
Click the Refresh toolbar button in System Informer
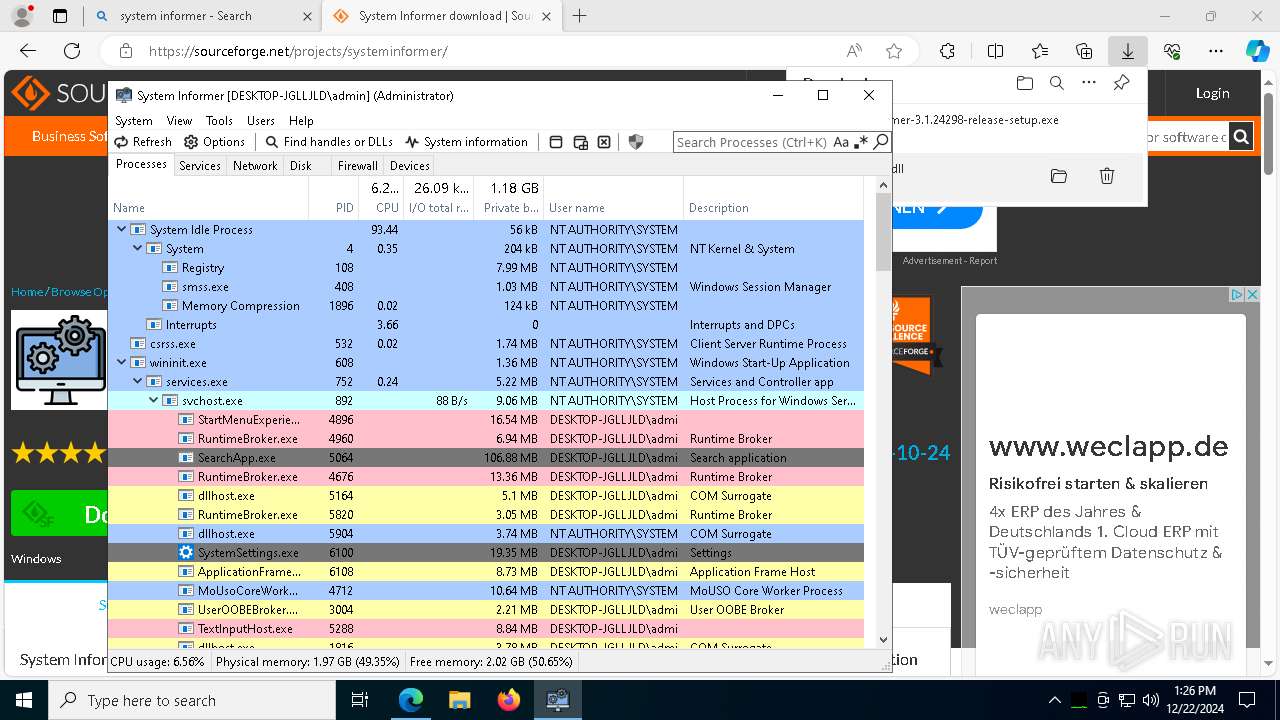143,142
